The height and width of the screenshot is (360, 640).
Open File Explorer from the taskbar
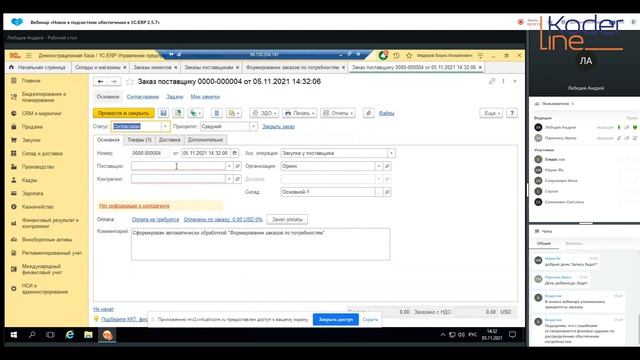pos(88,335)
